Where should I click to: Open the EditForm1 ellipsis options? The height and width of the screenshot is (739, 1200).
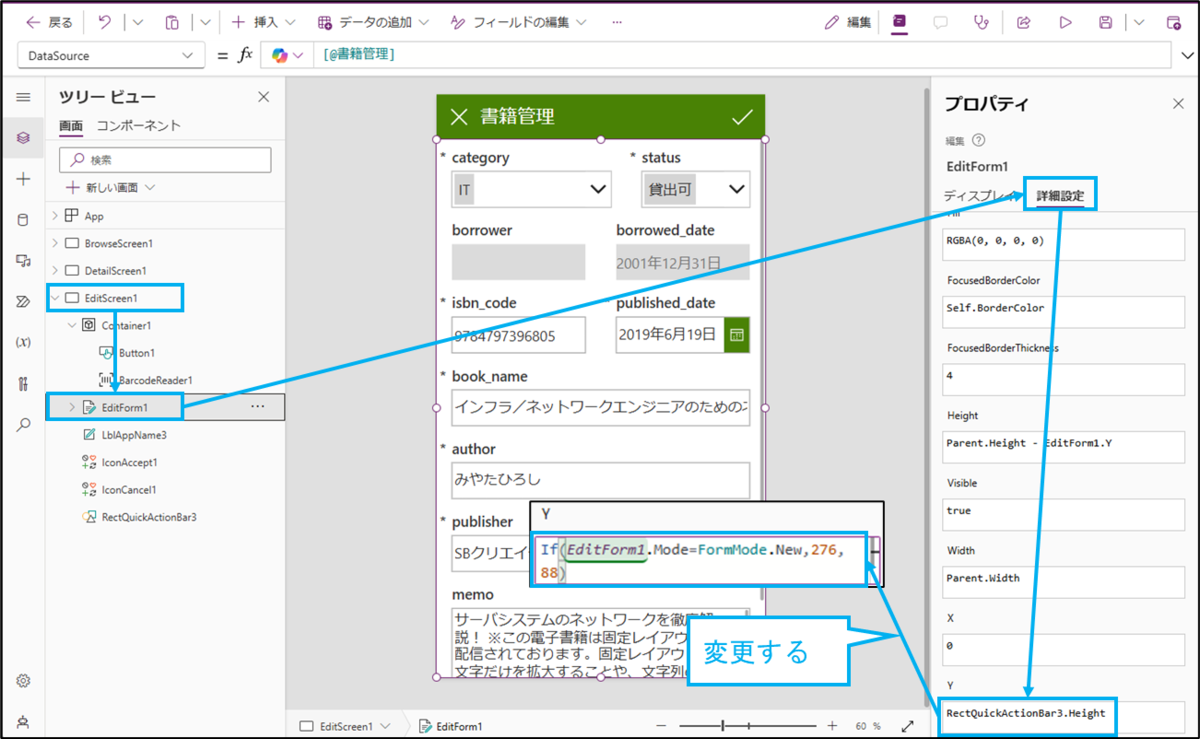(x=258, y=407)
